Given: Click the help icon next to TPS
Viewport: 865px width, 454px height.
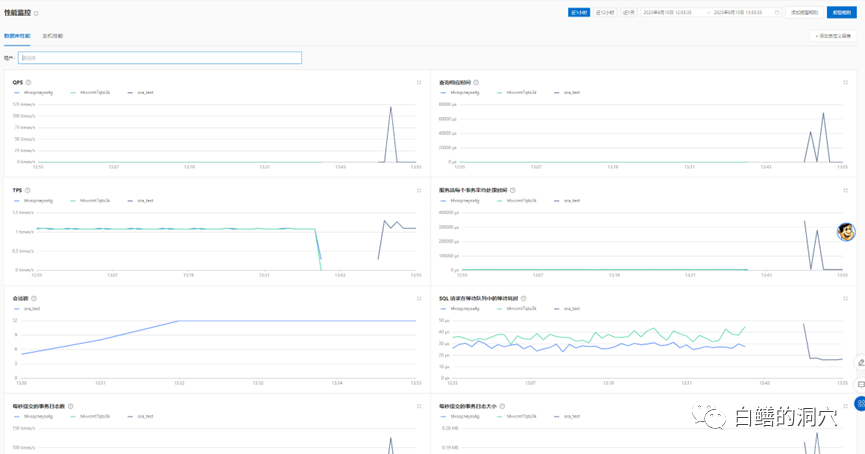Looking at the screenshot, I should coord(28,190).
